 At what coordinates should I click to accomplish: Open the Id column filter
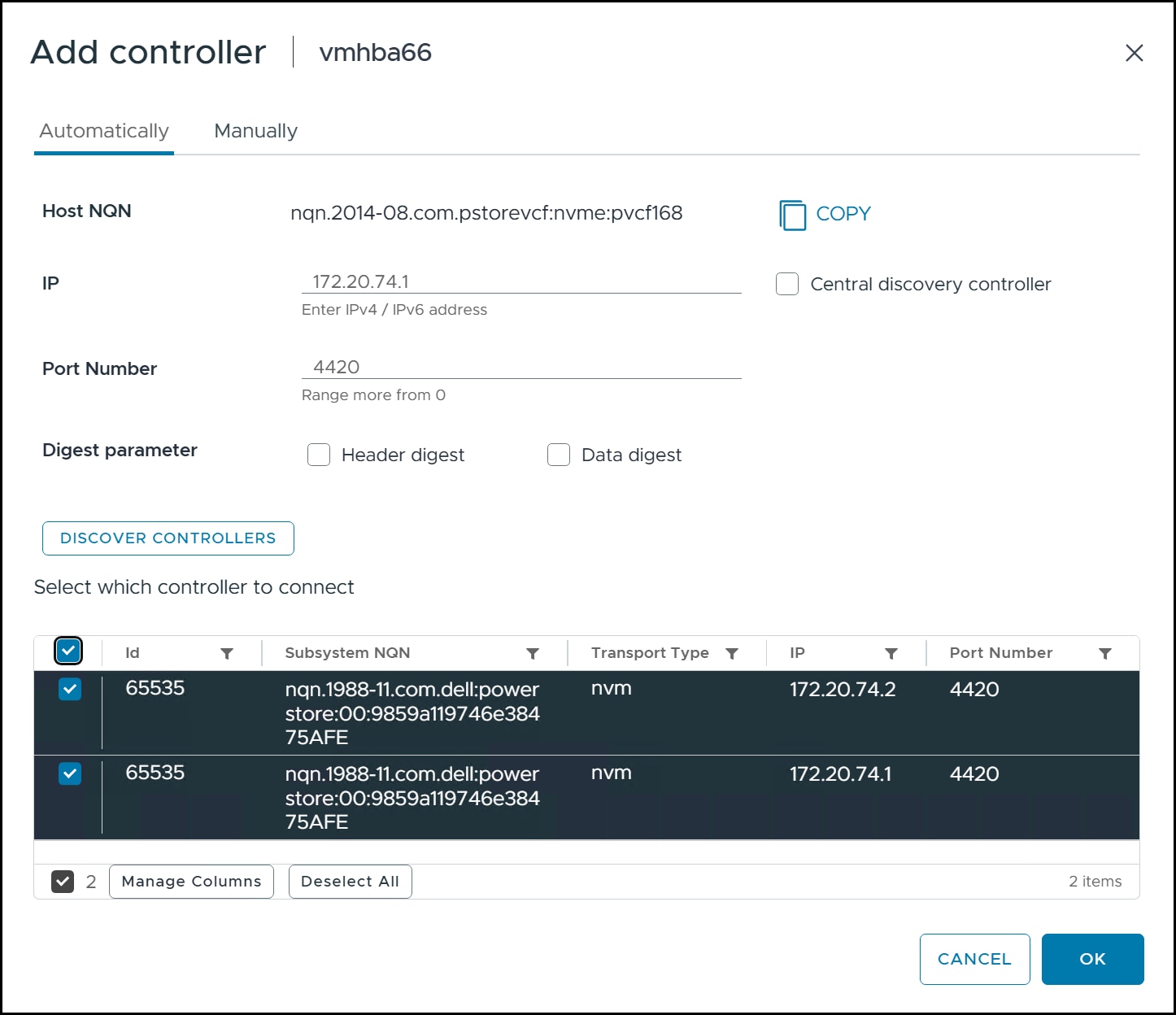click(x=227, y=653)
